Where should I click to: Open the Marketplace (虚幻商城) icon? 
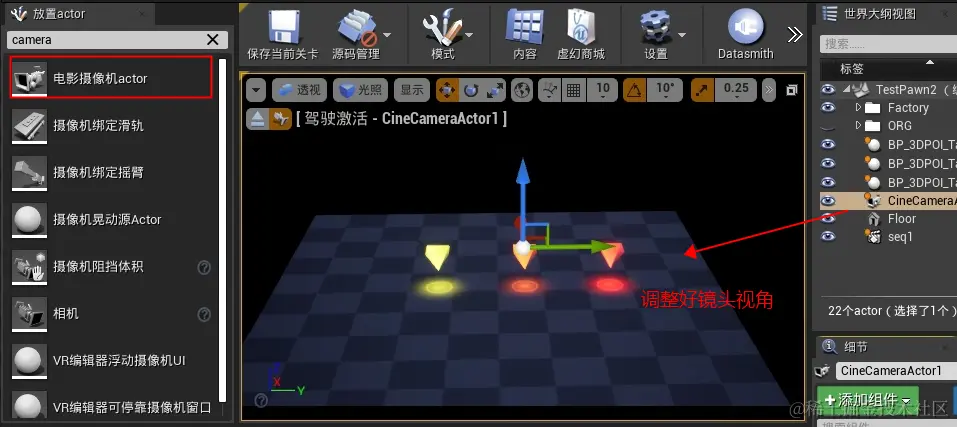point(580,27)
